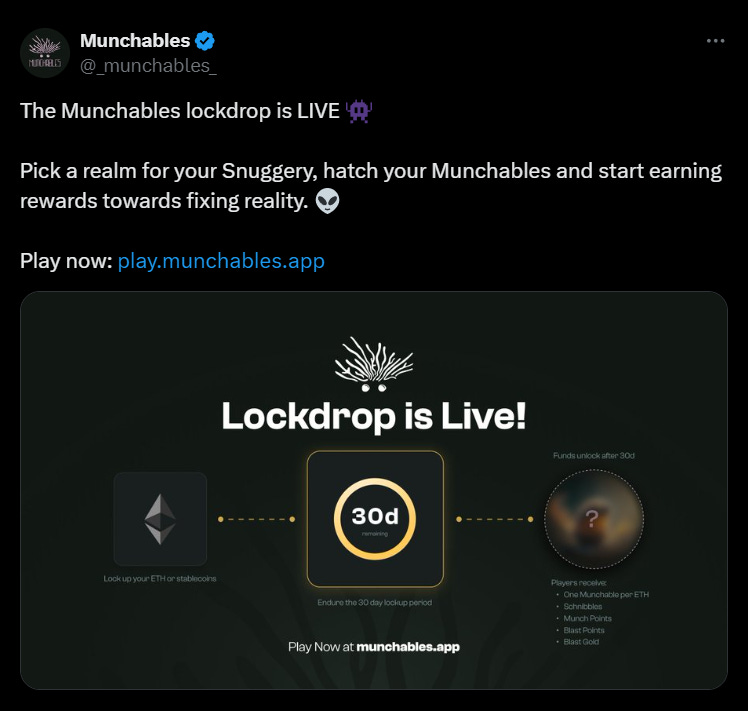Click the white Munchables creature logo
The width and height of the screenshot is (748, 711).
tap(374, 365)
